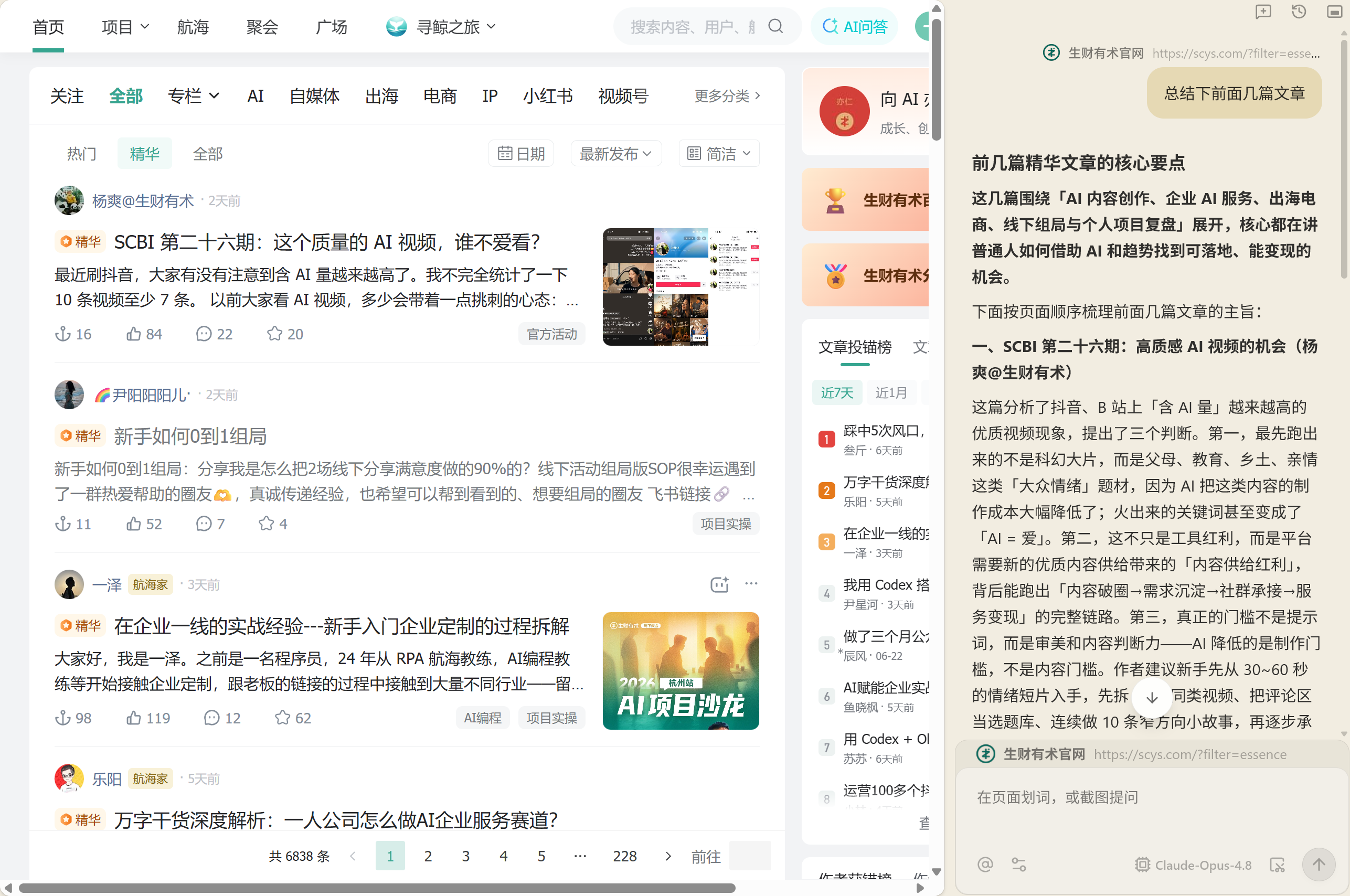1350x896 pixels.
Task: Open 最新发布 sort dropdown
Action: pyautogui.click(x=616, y=154)
